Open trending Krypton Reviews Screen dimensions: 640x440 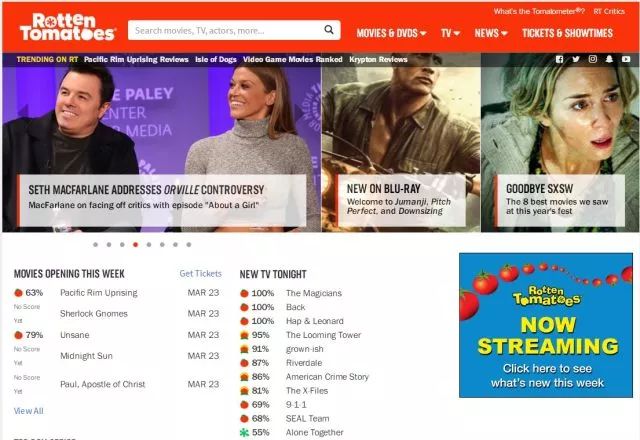(378, 60)
